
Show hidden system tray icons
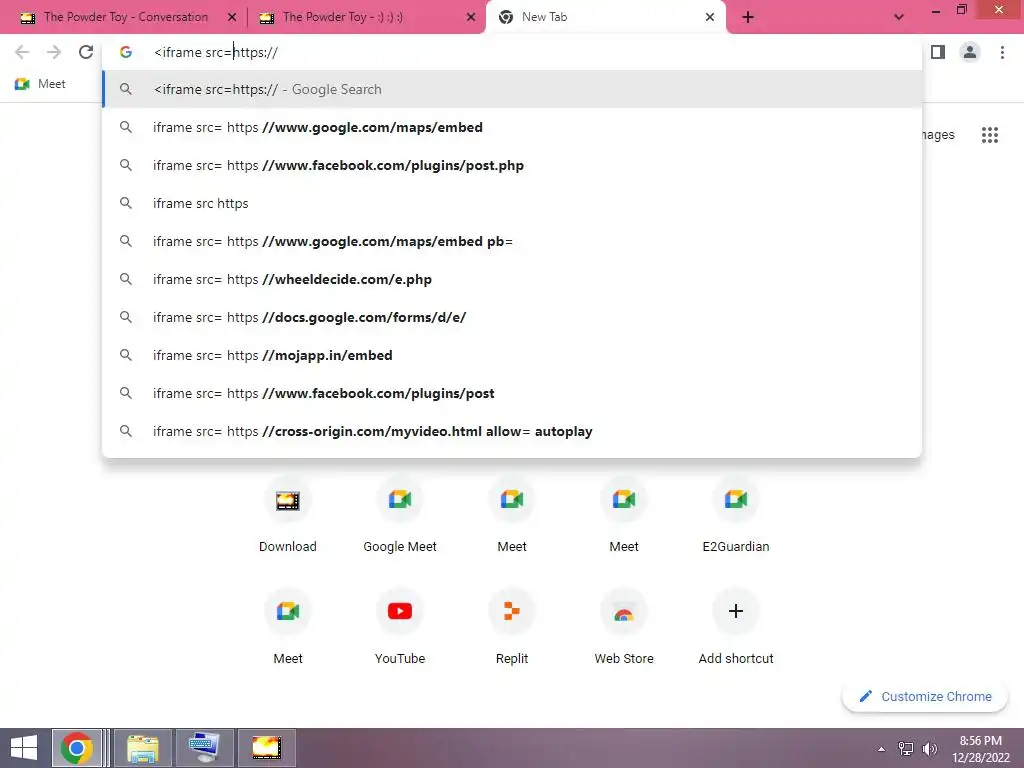(881, 749)
